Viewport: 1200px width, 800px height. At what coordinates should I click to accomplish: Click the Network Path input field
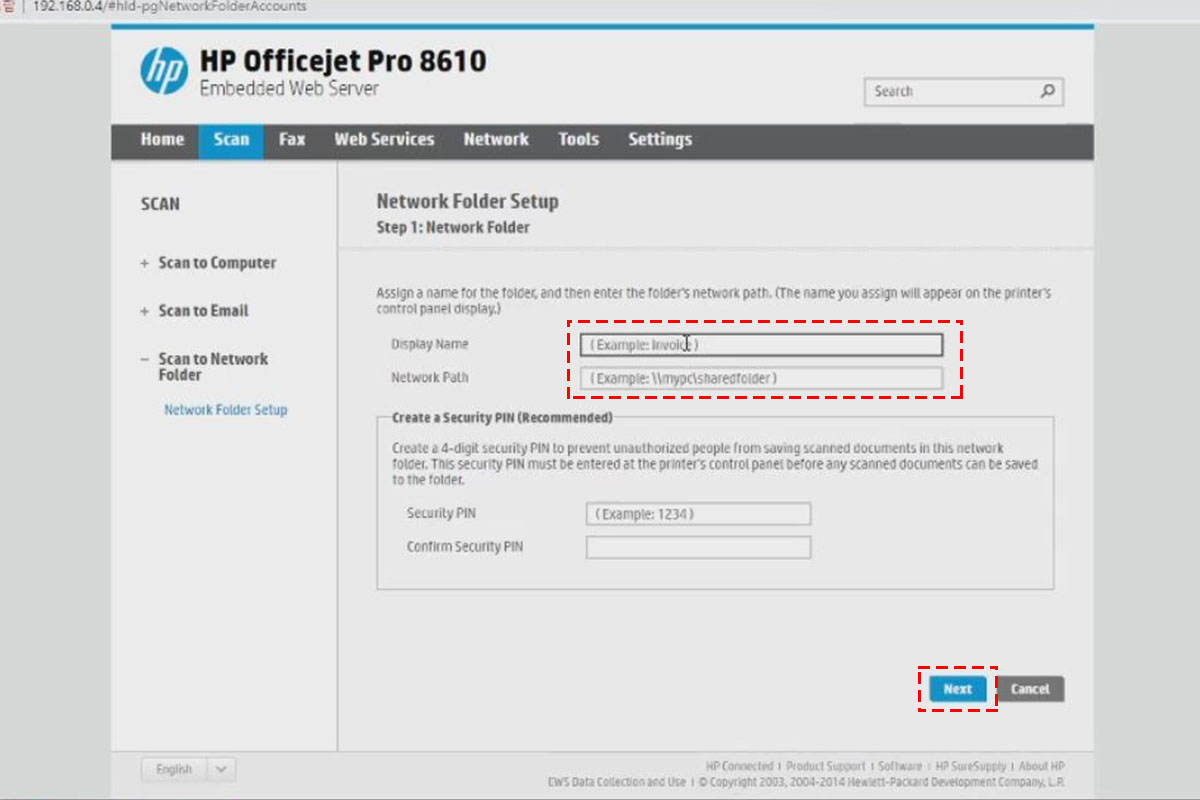click(x=761, y=378)
